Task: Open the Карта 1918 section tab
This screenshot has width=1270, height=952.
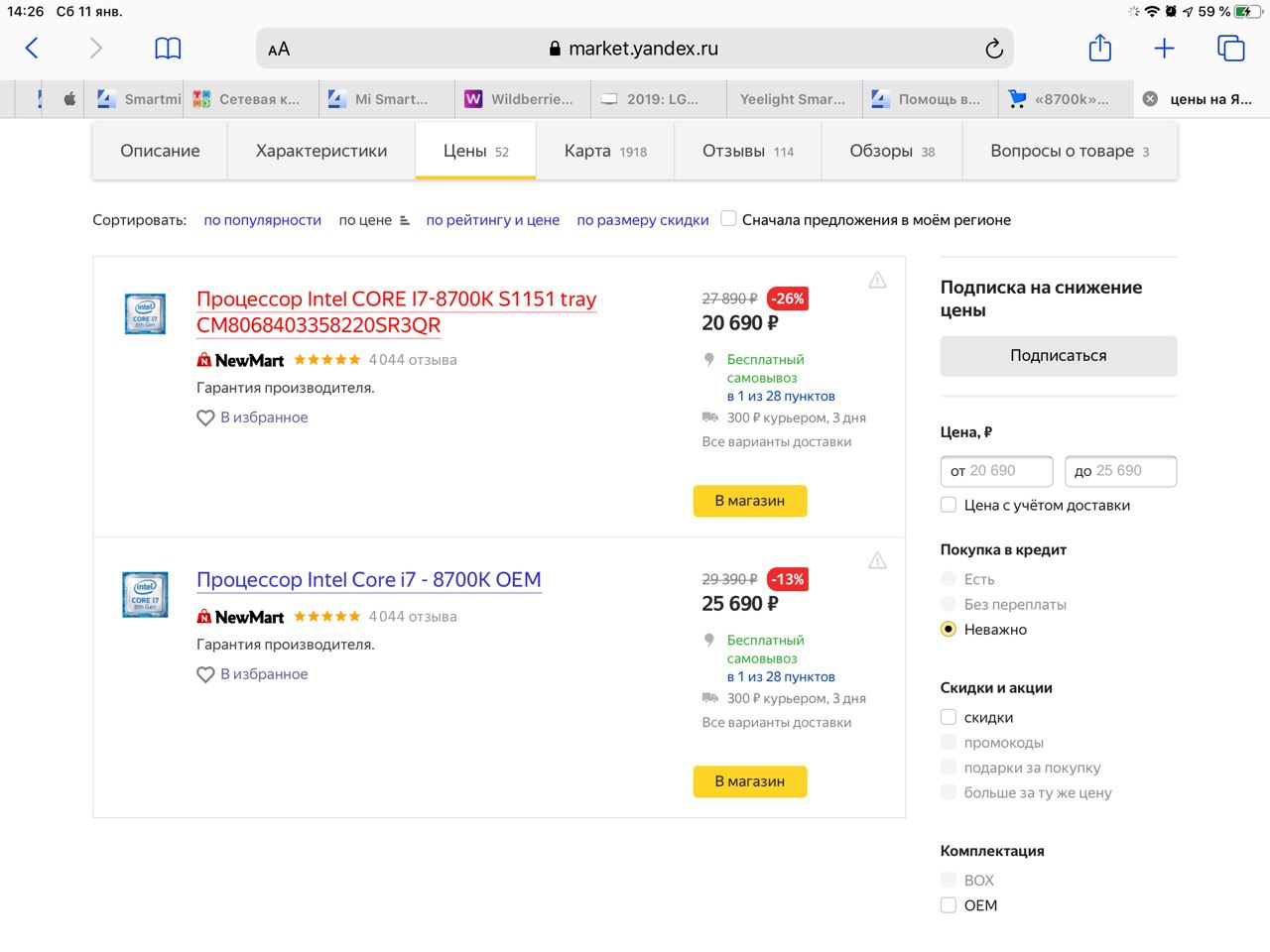Action: coord(605,151)
